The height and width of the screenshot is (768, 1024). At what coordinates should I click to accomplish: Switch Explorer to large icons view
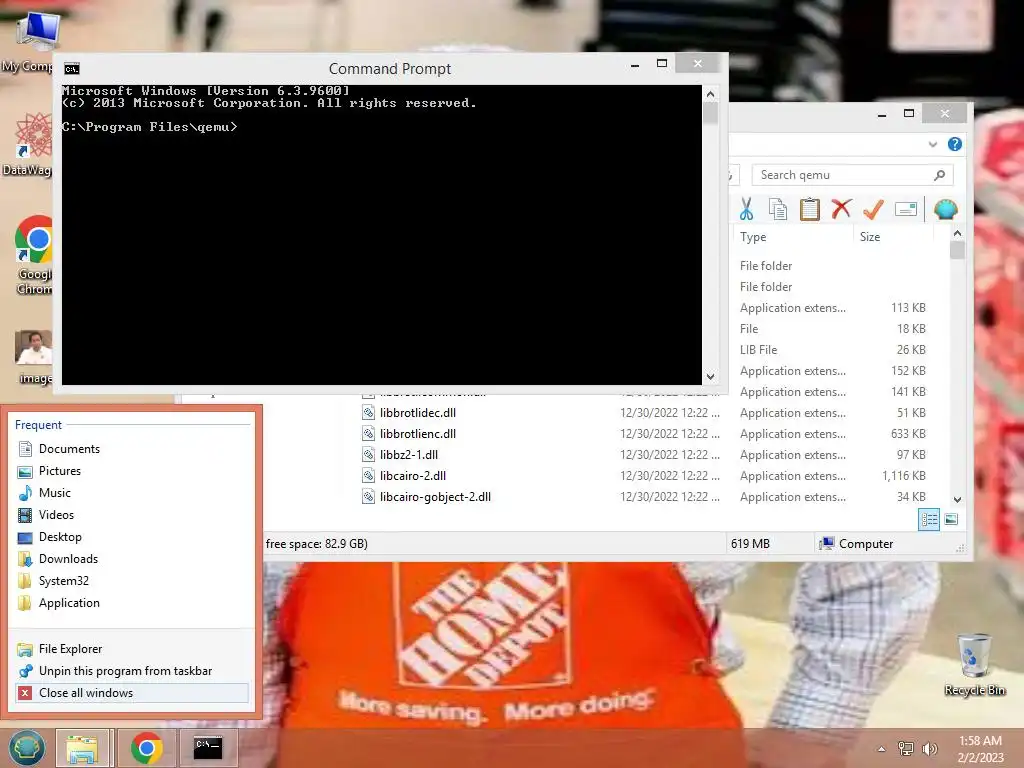click(952, 519)
